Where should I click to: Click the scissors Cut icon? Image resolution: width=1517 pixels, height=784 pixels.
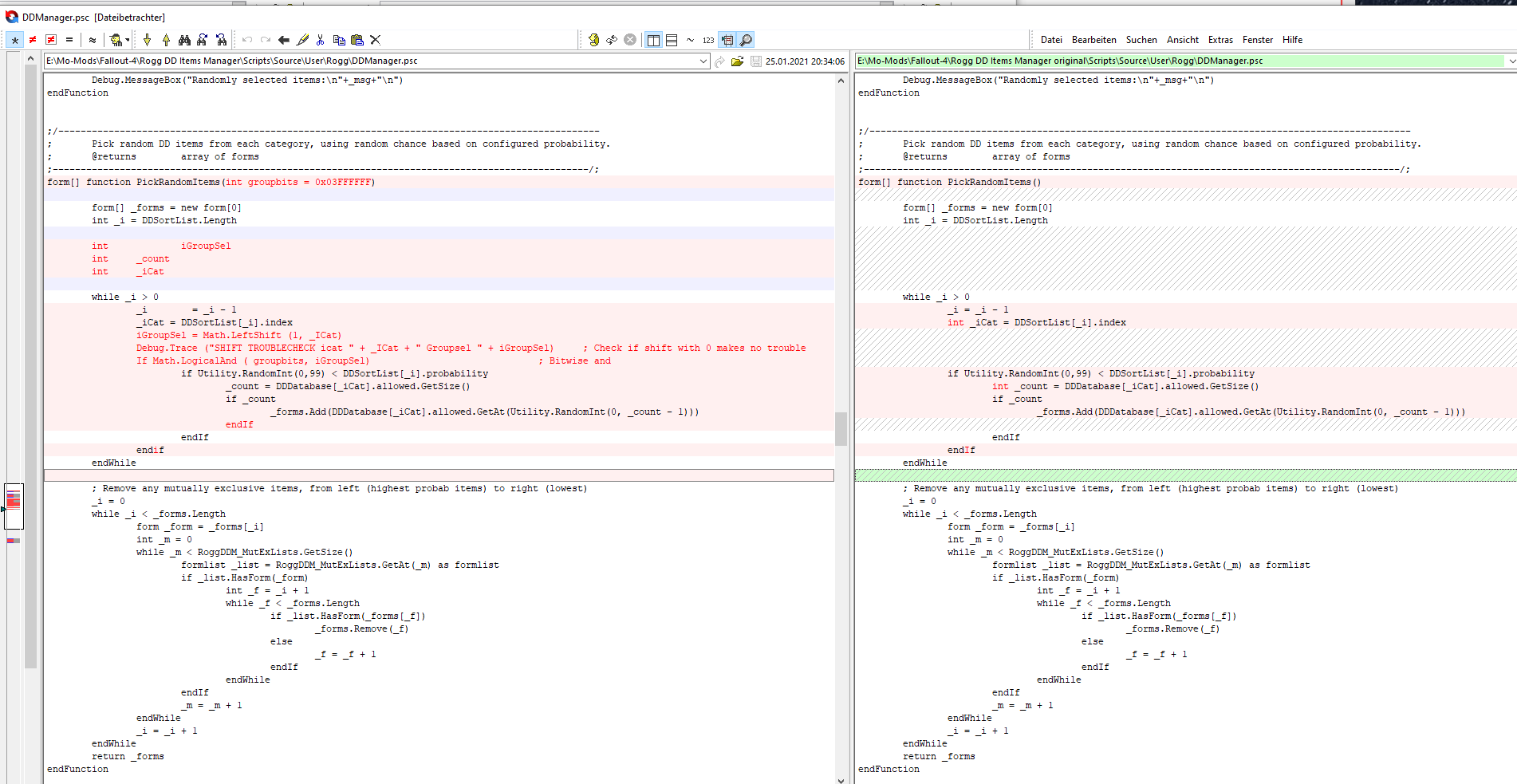tap(321, 40)
